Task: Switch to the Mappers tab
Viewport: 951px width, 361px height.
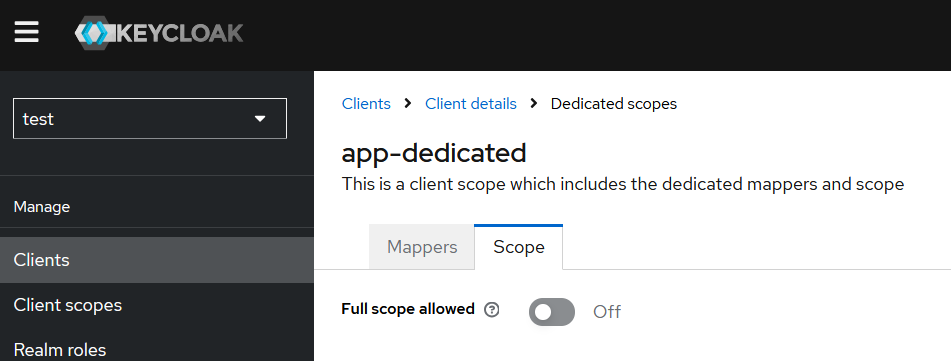Action: coord(422,247)
